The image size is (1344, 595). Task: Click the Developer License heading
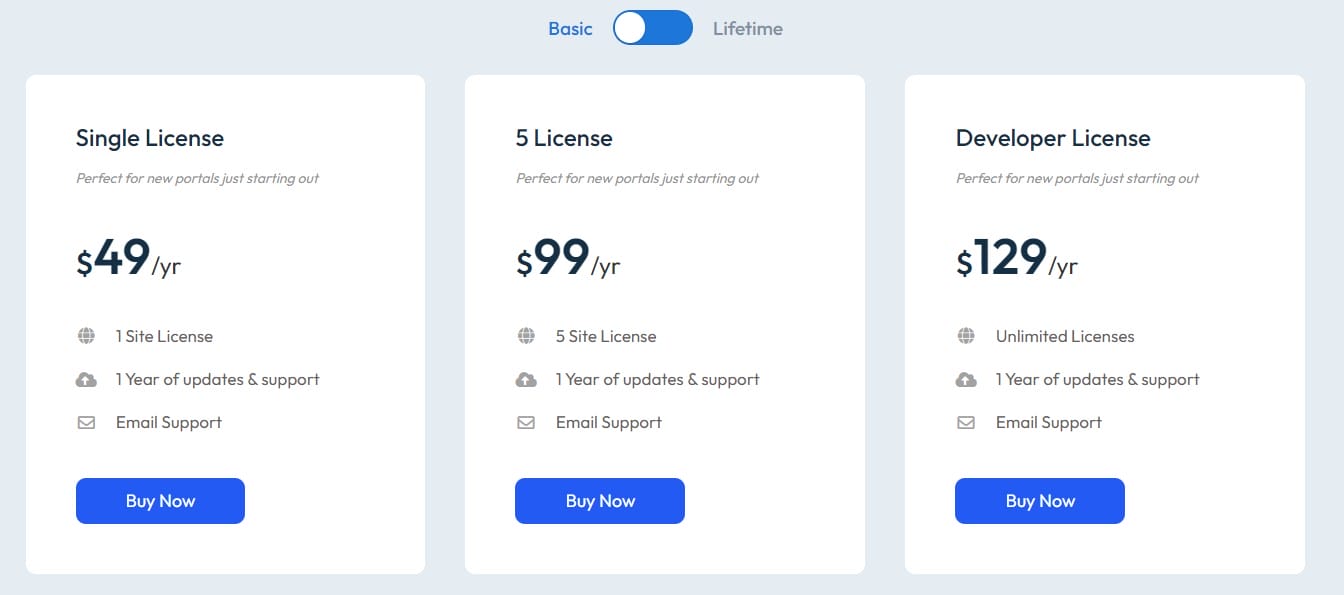tap(1053, 138)
